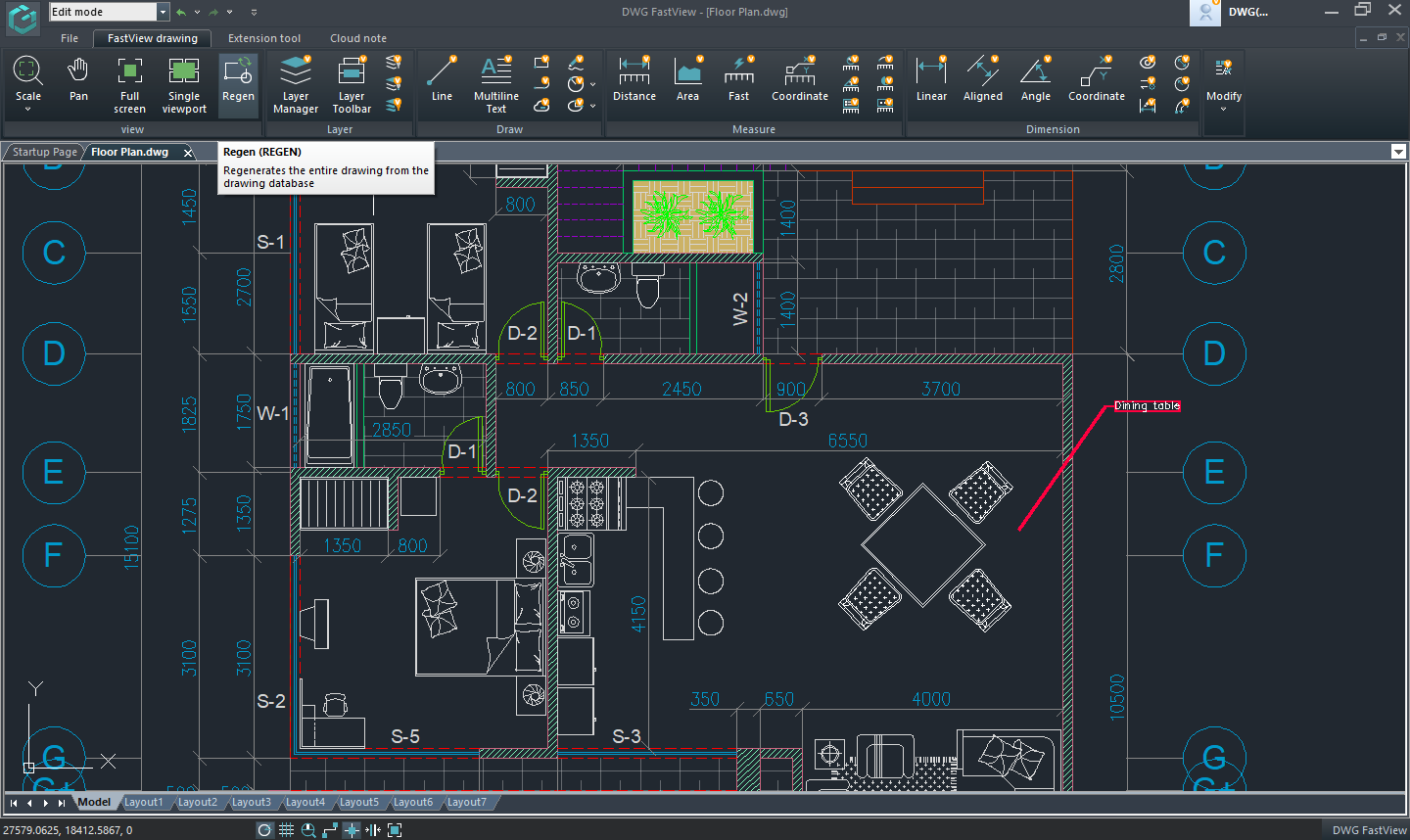This screenshot has width=1410, height=840.
Task: Switch to the Startup Page tab
Action: (x=44, y=152)
